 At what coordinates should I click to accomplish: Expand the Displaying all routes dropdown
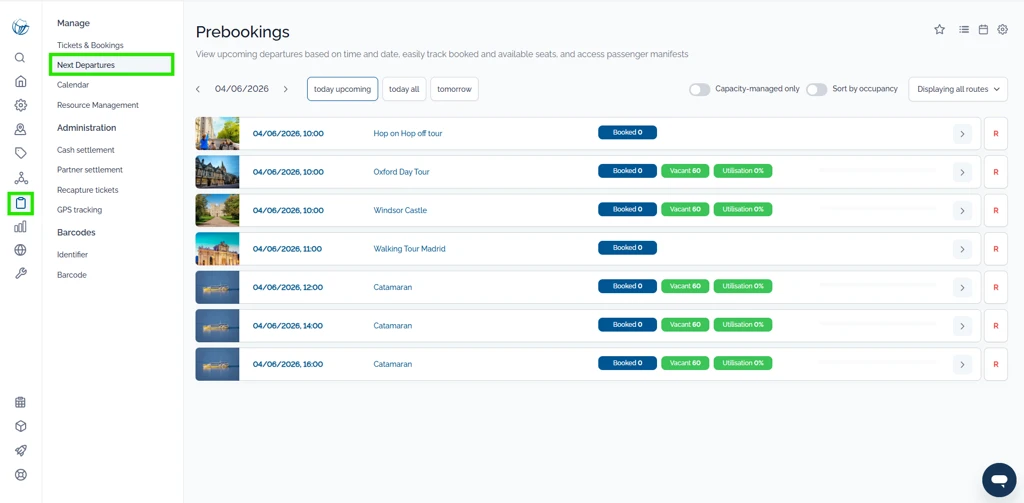957,89
